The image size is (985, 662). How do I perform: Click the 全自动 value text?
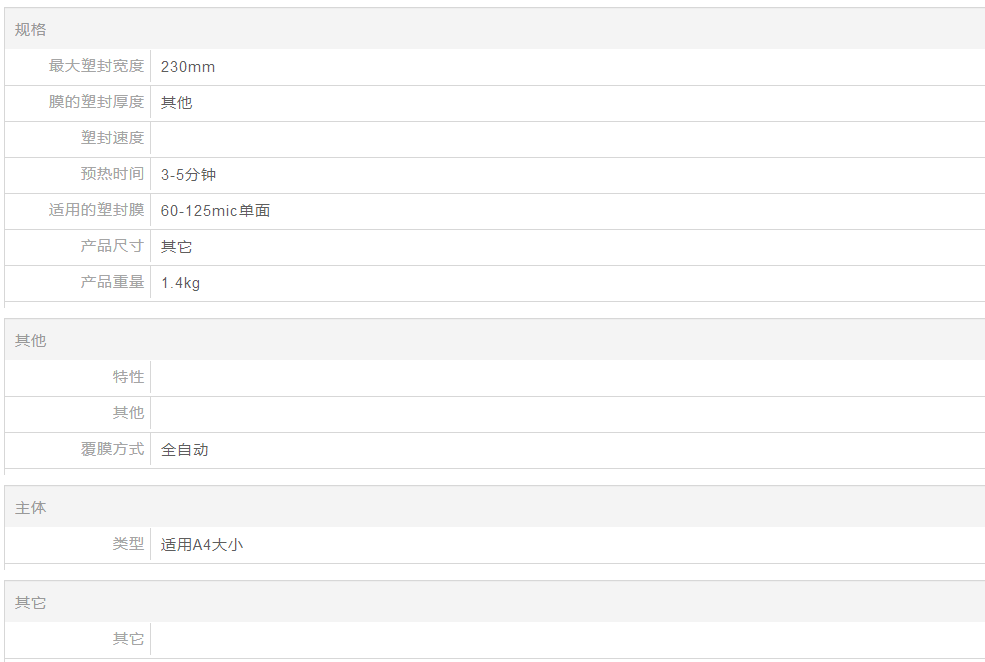[x=185, y=450]
